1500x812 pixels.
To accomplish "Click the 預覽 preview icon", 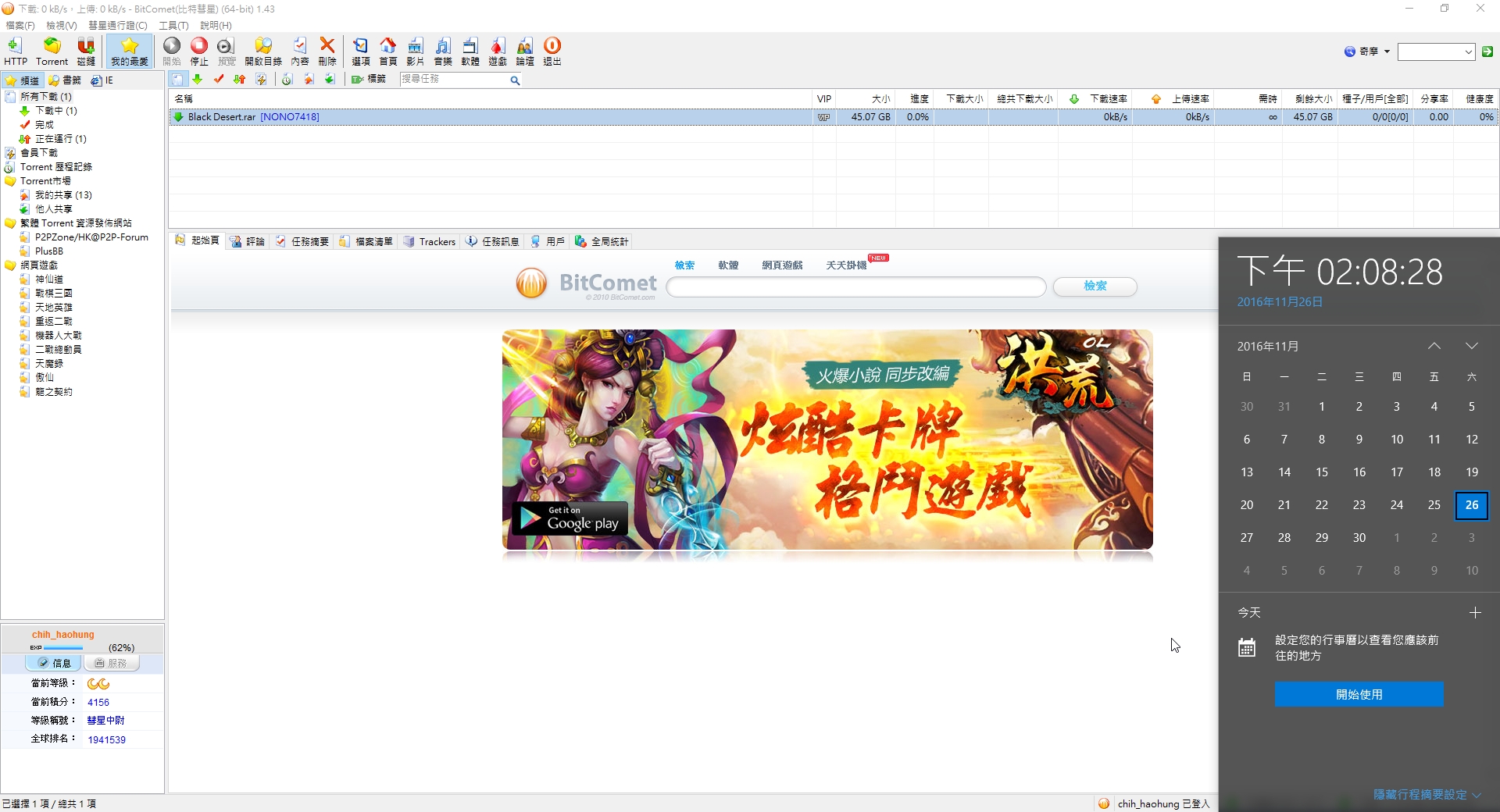I will click(227, 52).
